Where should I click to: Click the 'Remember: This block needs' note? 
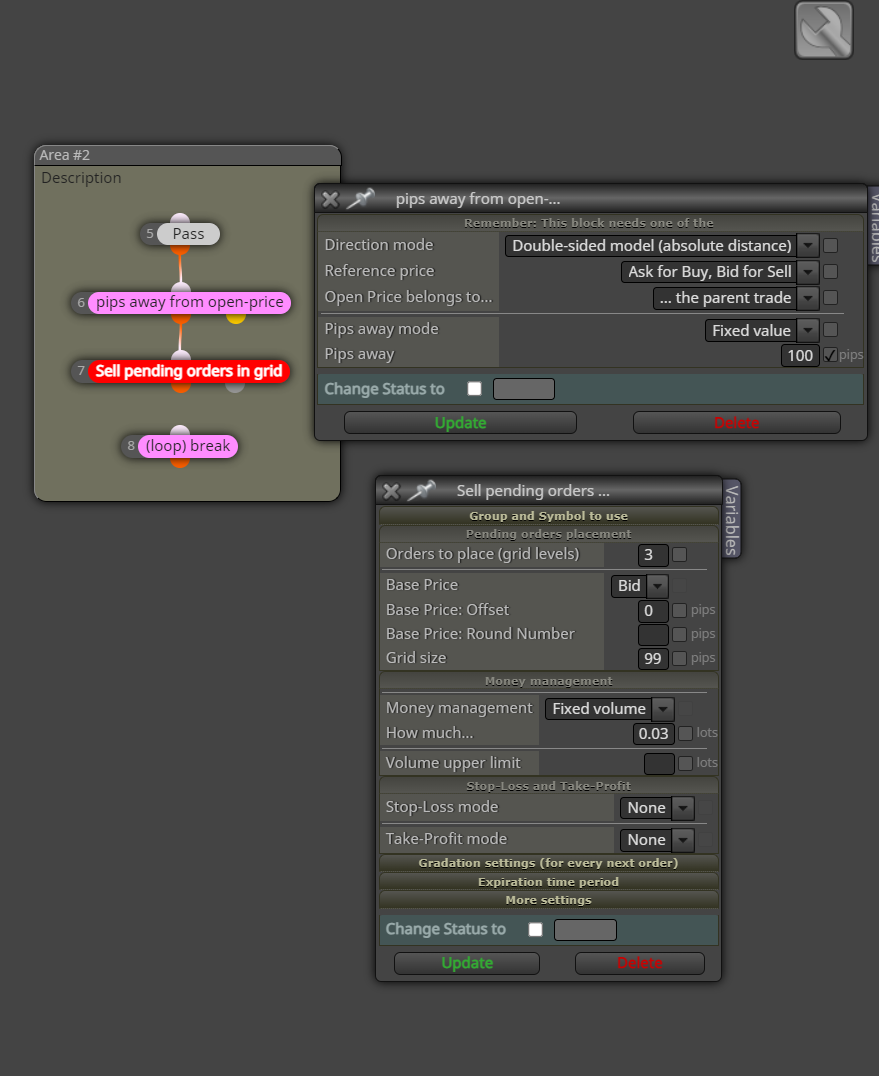pyautogui.click(x=589, y=223)
